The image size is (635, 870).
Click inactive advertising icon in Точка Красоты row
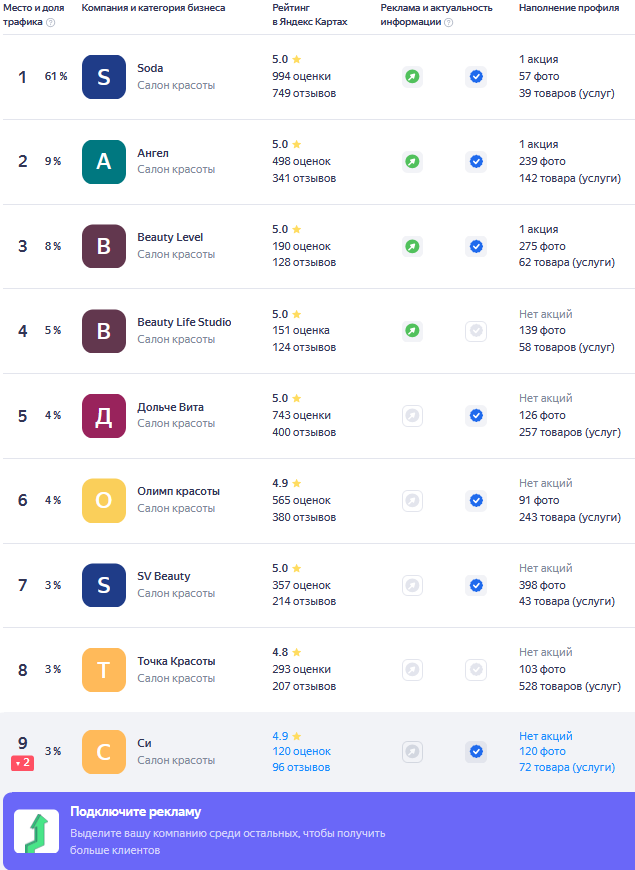412,670
